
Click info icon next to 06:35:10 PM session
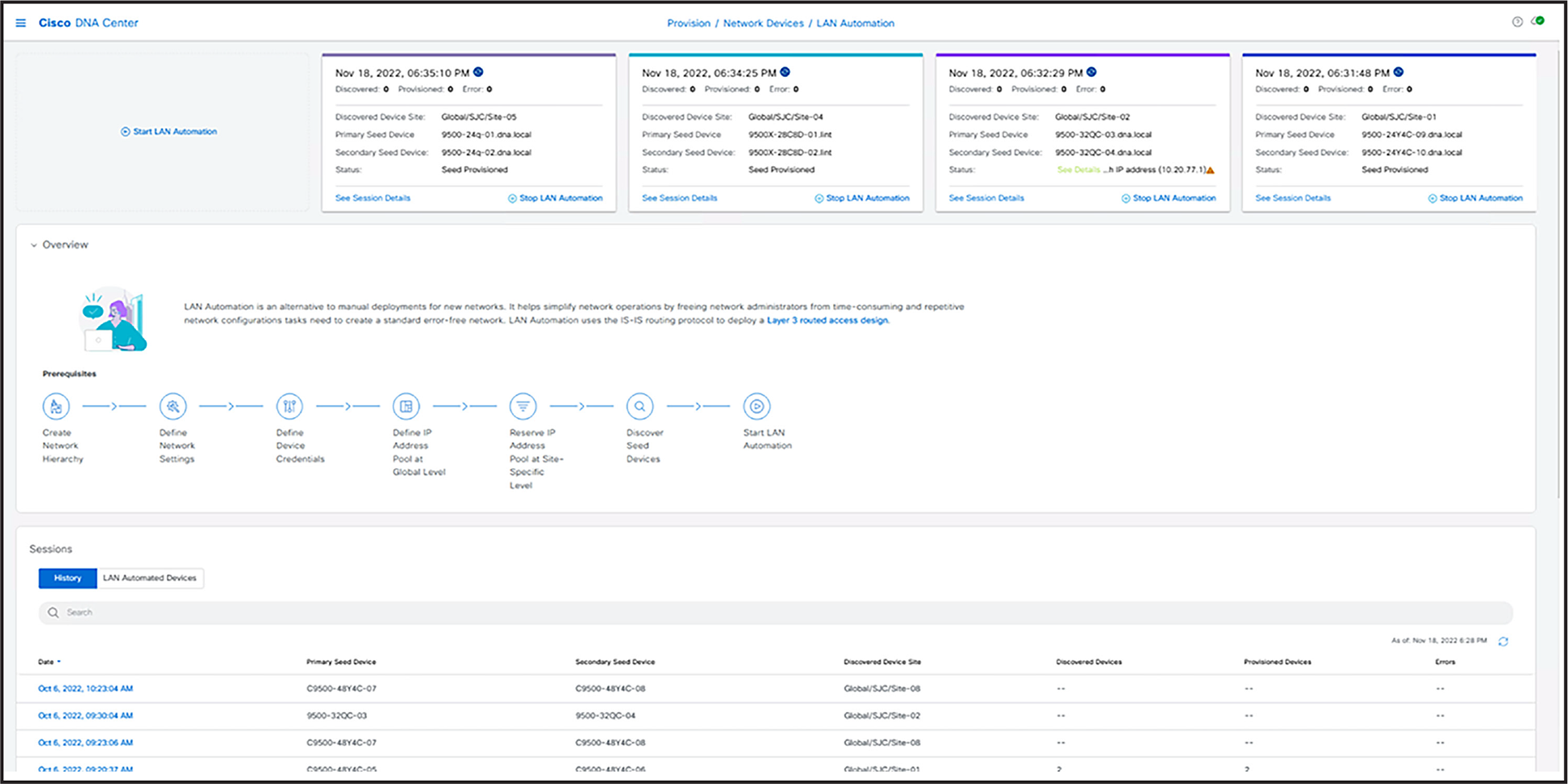[478, 72]
